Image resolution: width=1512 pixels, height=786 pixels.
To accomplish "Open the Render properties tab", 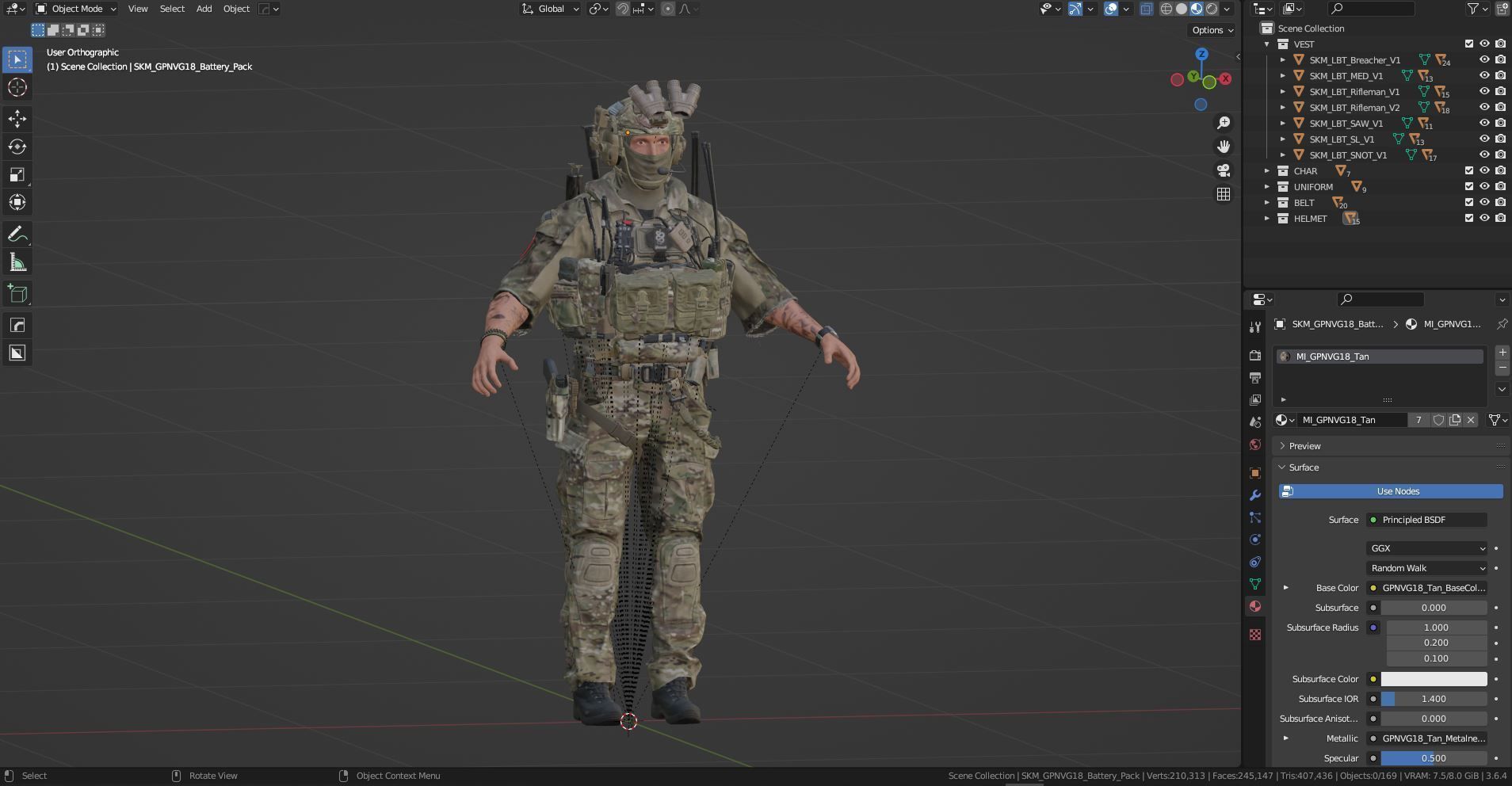I will coord(1254,356).
